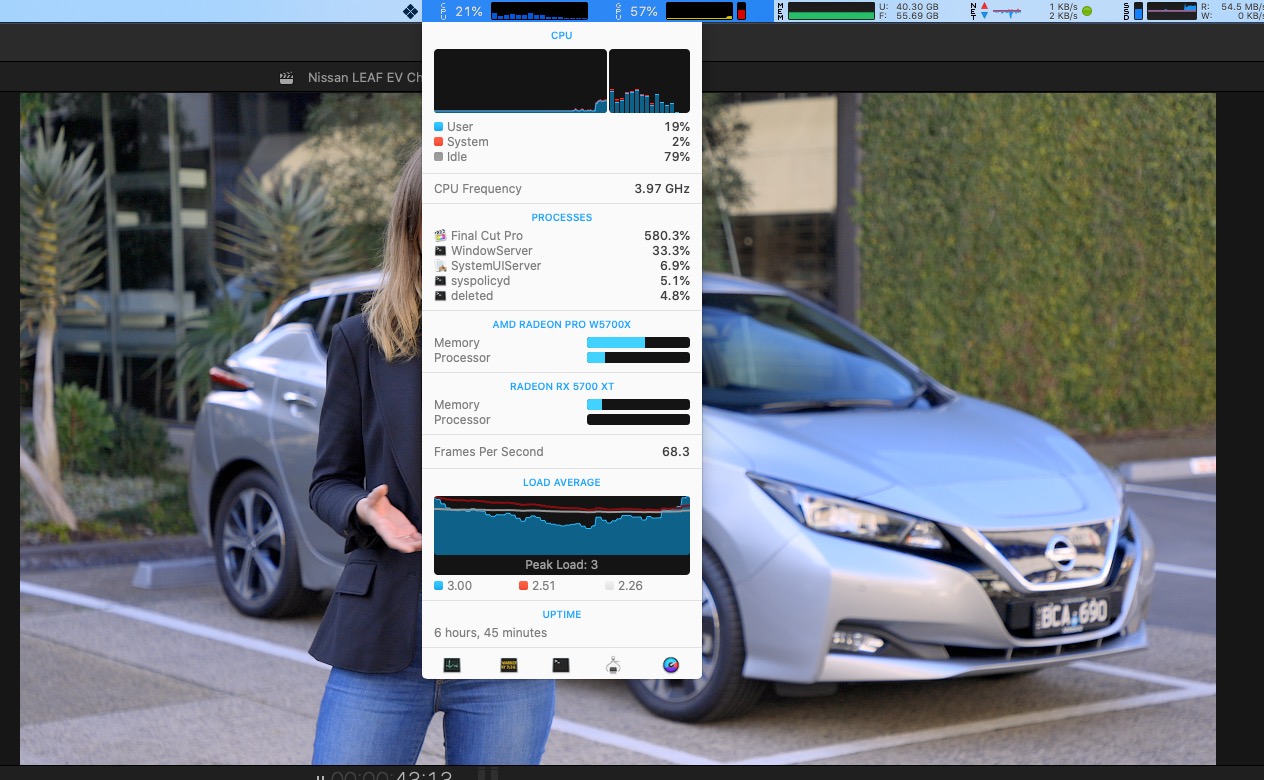
Task: Click the 2.51 load average value
Action: click(x=543, y=586)
